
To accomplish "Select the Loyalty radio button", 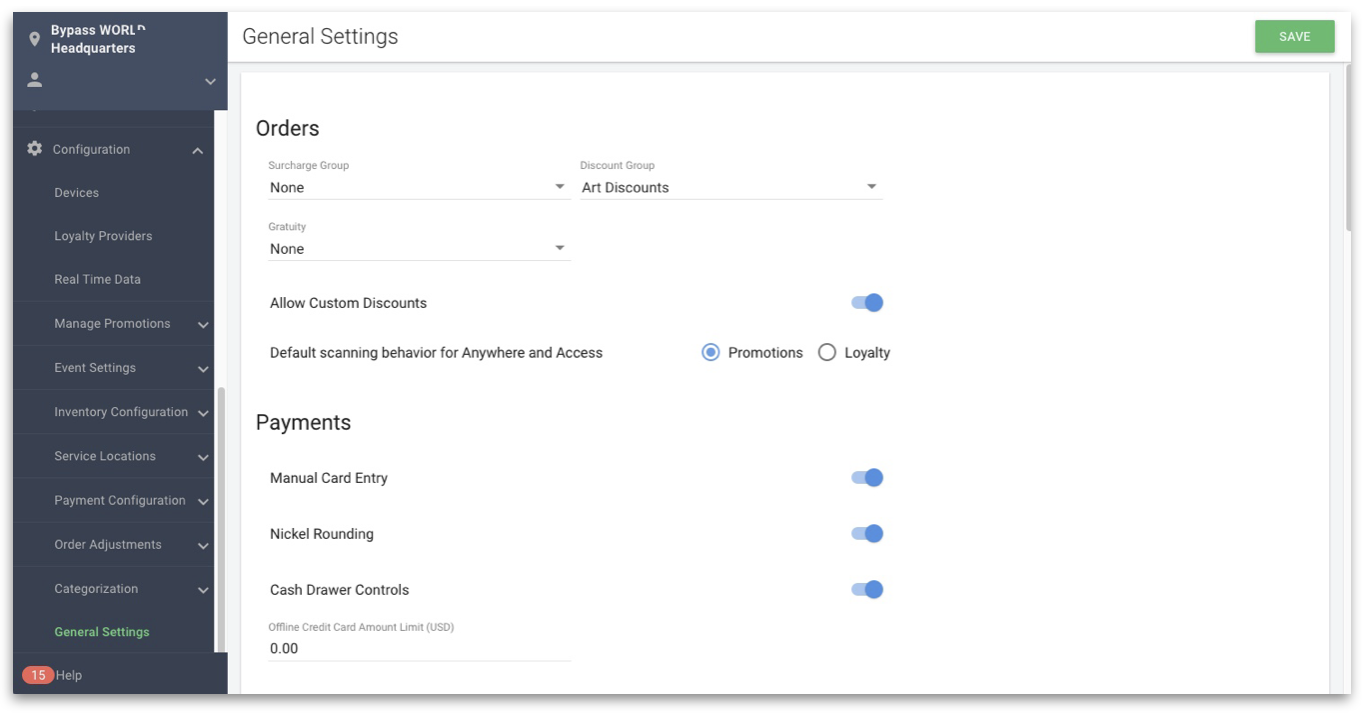I will tap(827, 352).
